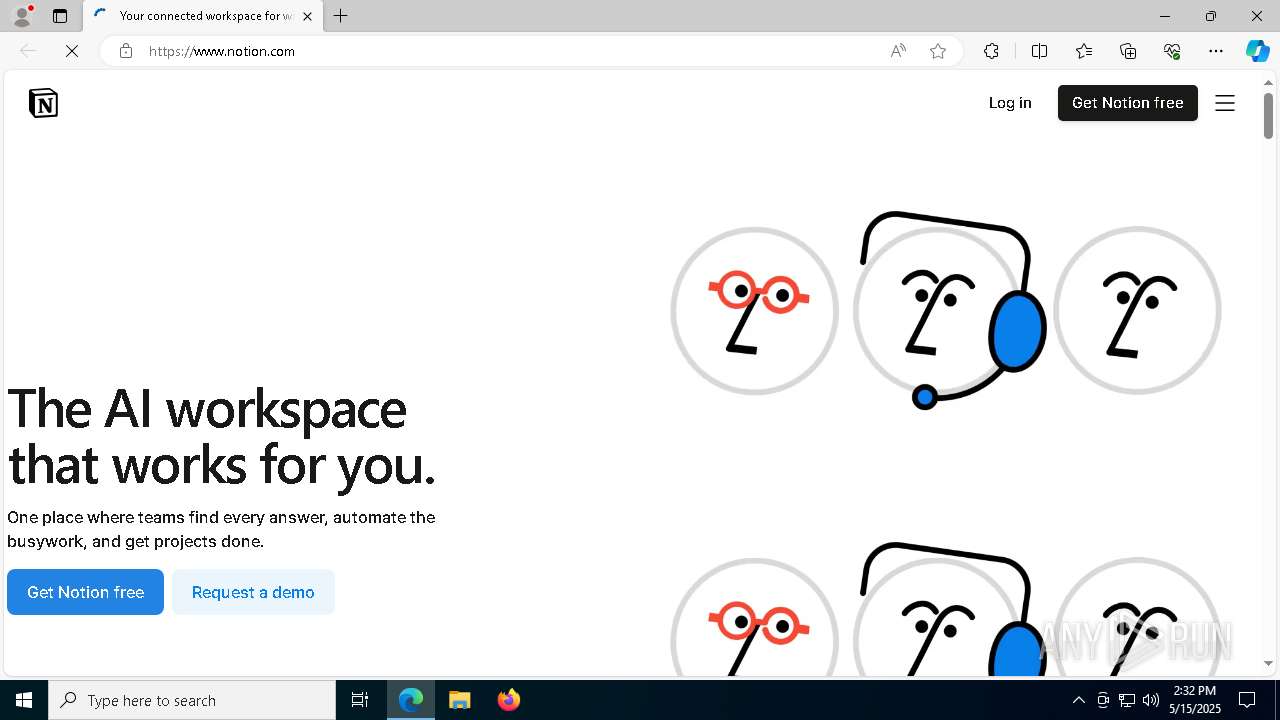The height and width of the screenshot is (720, 1280).
Task: Open the volume control tray icon
Action: 1151,700
